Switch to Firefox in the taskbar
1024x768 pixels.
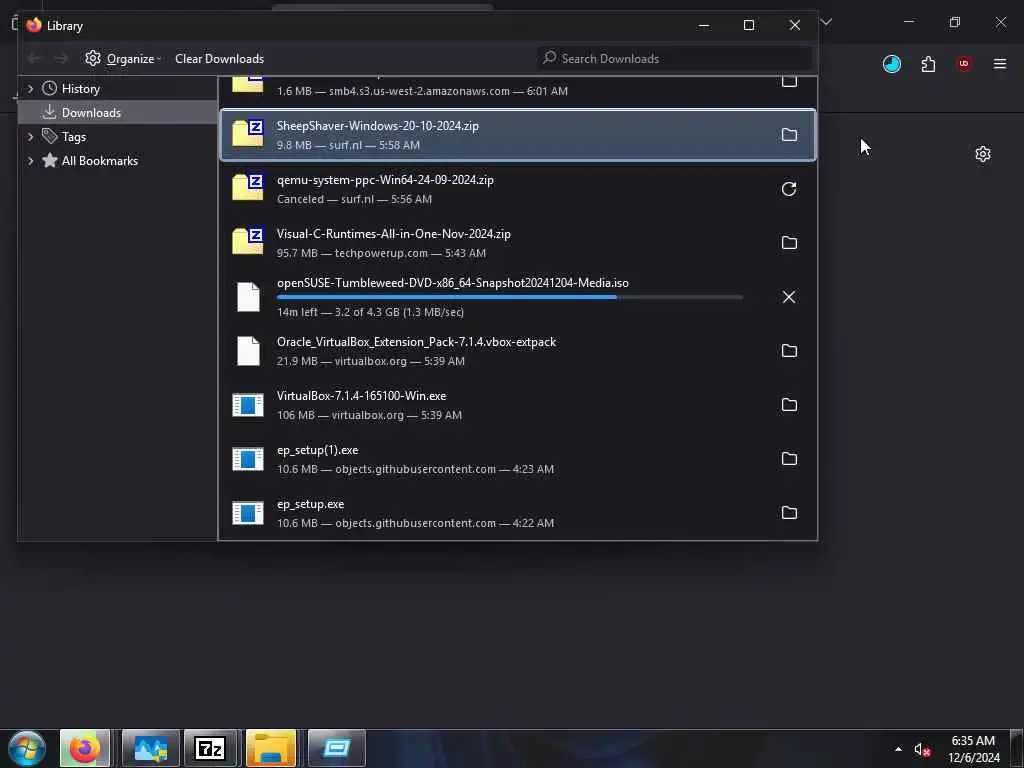[x=85, y=748]
